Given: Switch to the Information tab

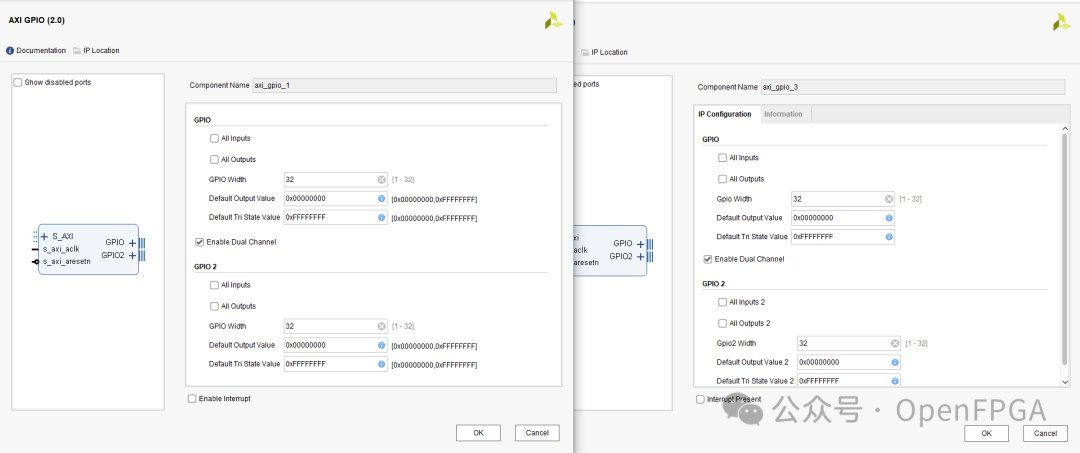Looking at the screenshot, I should tap(783, 114).
